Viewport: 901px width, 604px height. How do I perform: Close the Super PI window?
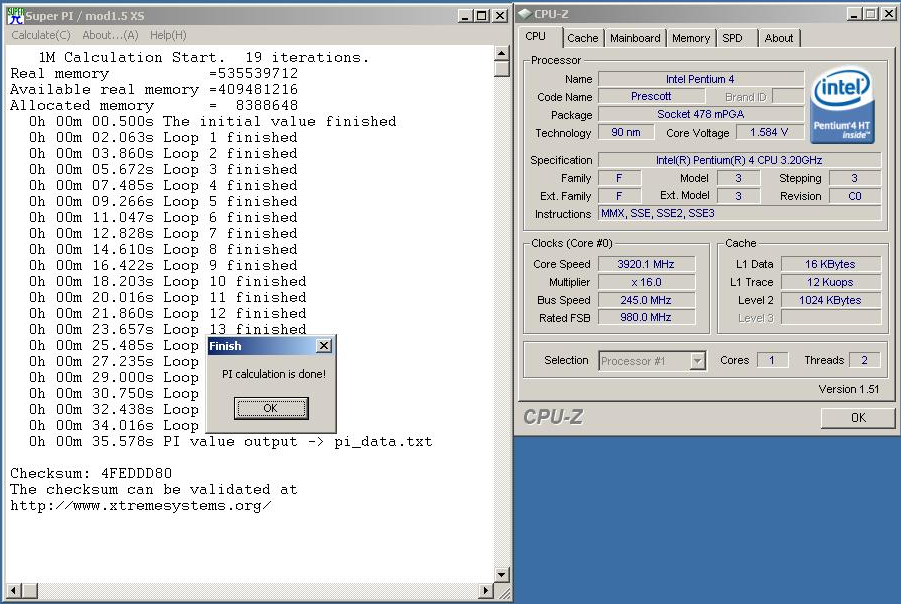500,16
